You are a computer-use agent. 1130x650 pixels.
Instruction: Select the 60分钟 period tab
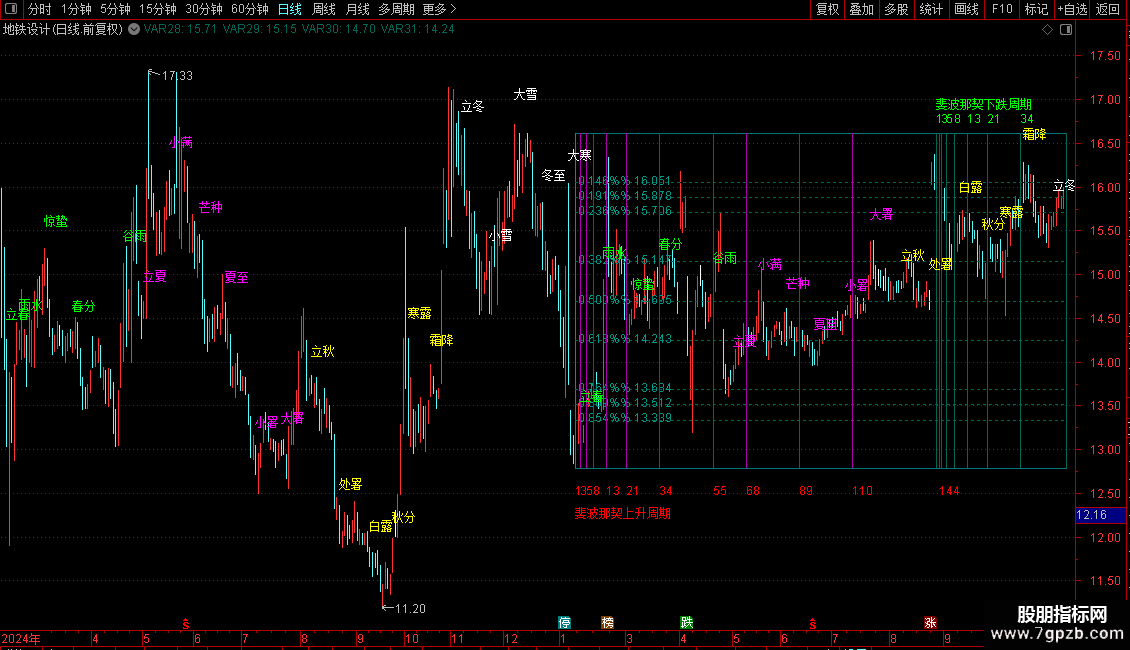(250, 9)
